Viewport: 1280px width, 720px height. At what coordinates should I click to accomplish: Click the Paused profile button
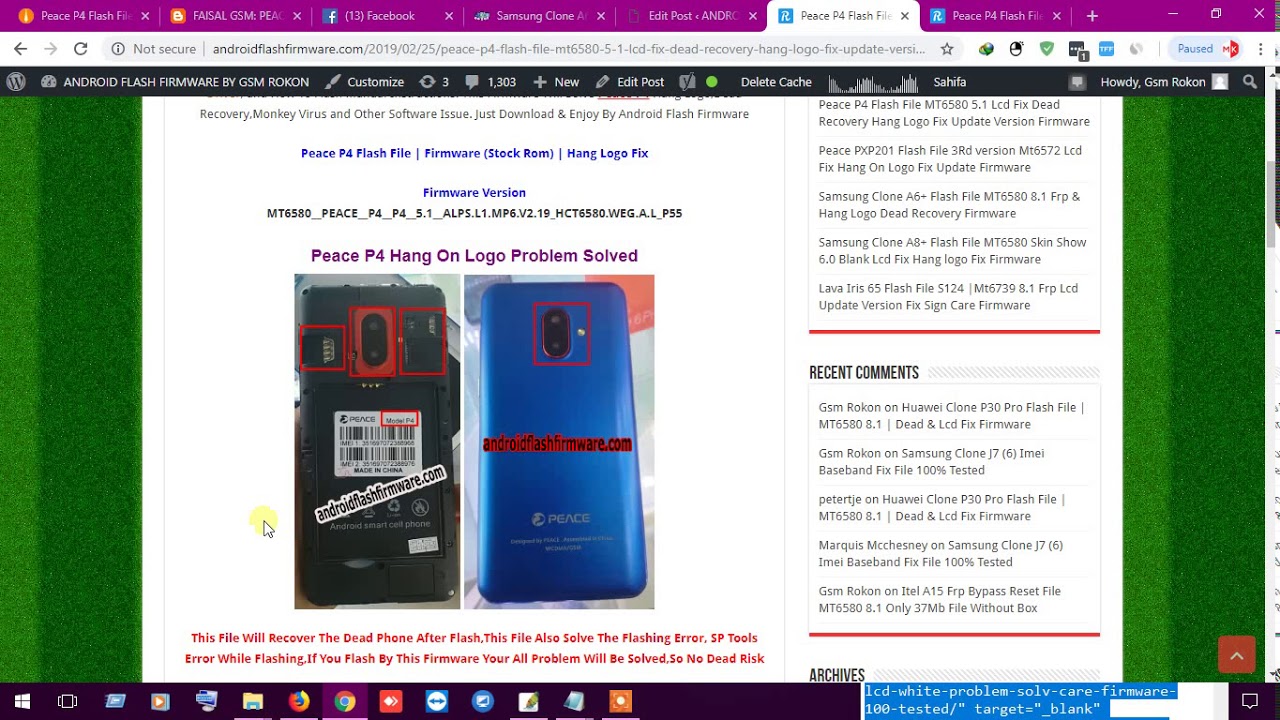tap(1207, 49)
